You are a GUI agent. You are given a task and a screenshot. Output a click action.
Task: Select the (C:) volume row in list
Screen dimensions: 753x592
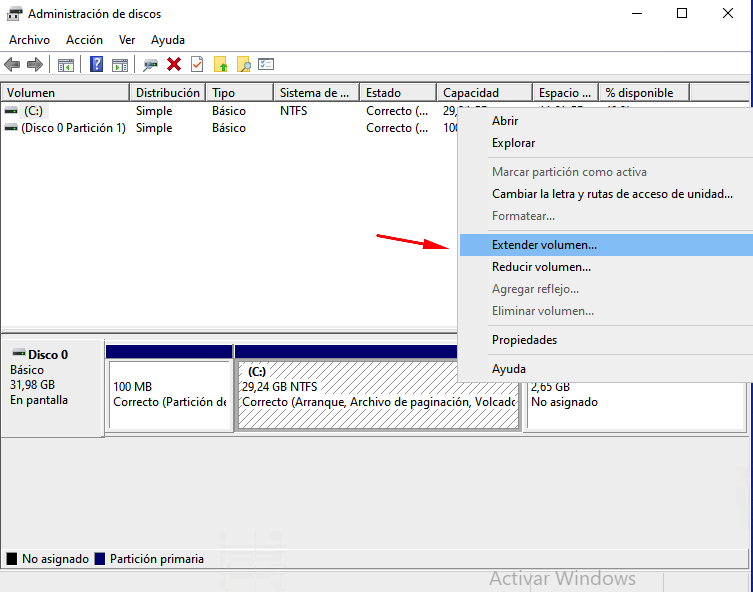229,111
